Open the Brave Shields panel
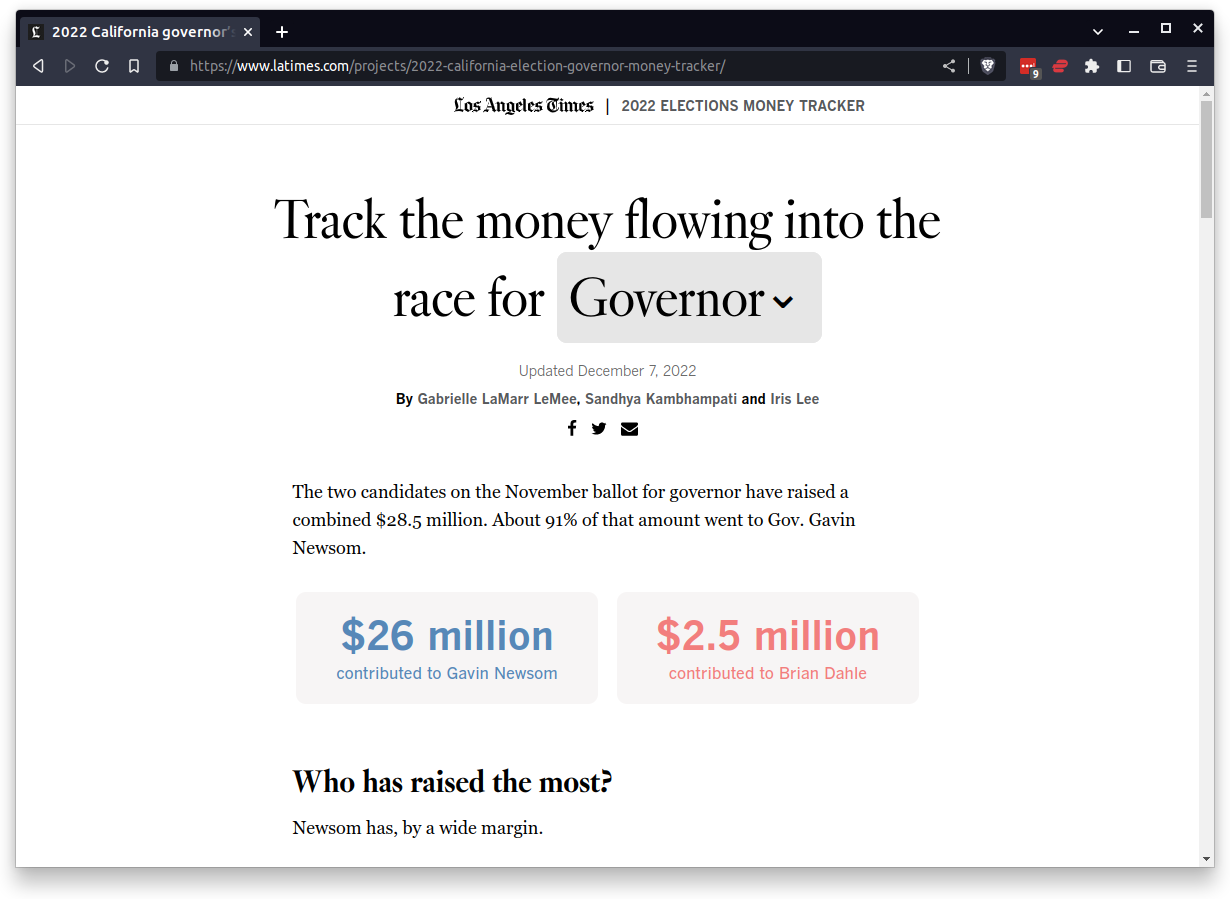The height and width of the screenshot is (899, 1230). pyautogui.click(x=988, y=66)
